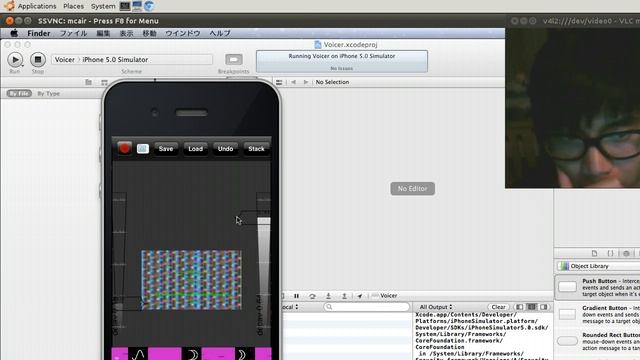Open the Object Library dropdown
Viewport: 640px width, 360px height.
[598, 266]
